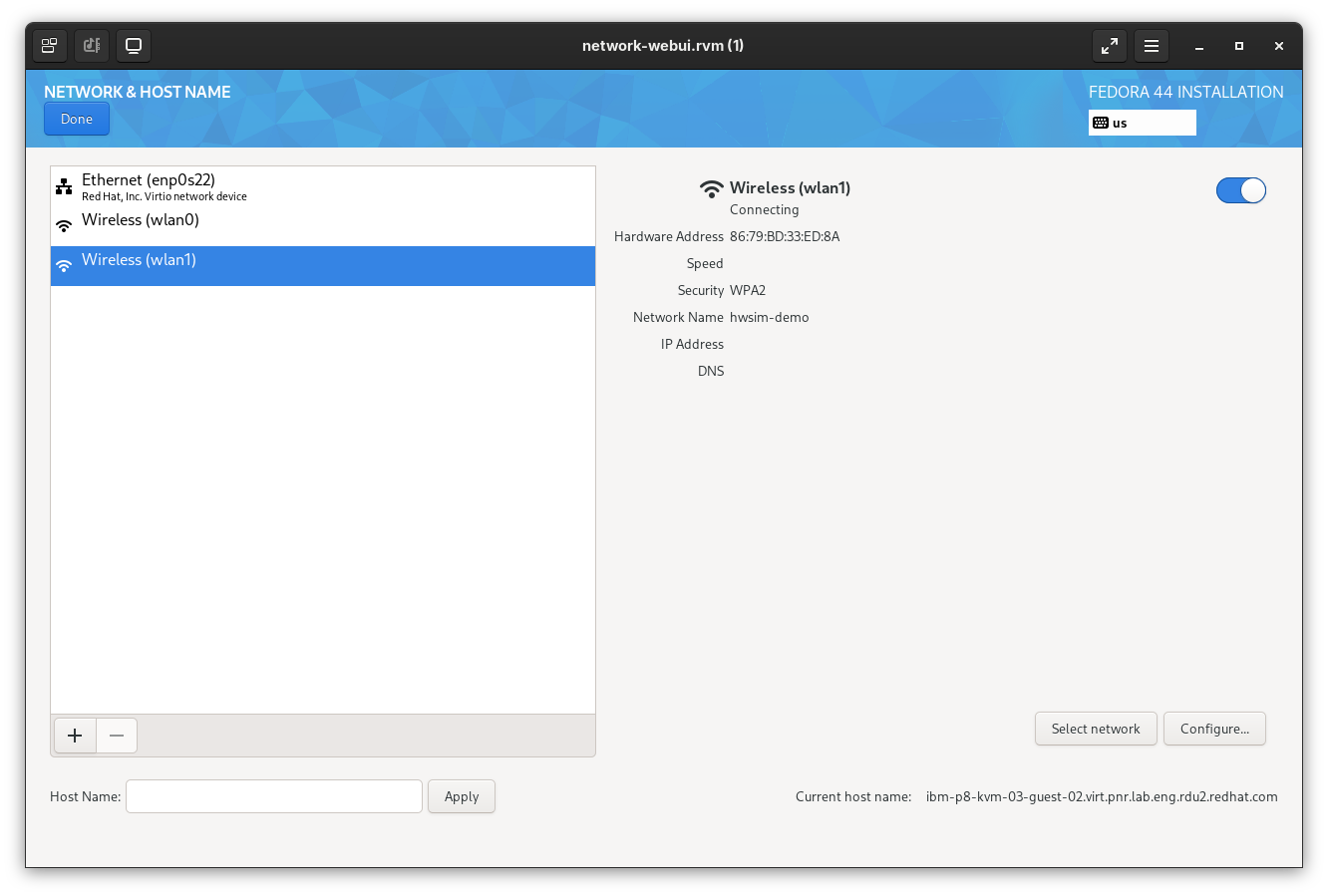Open the virtual machine overview icon
Image resolution: width=1328 pixels, height=896 pixels.
click(50, 46)
